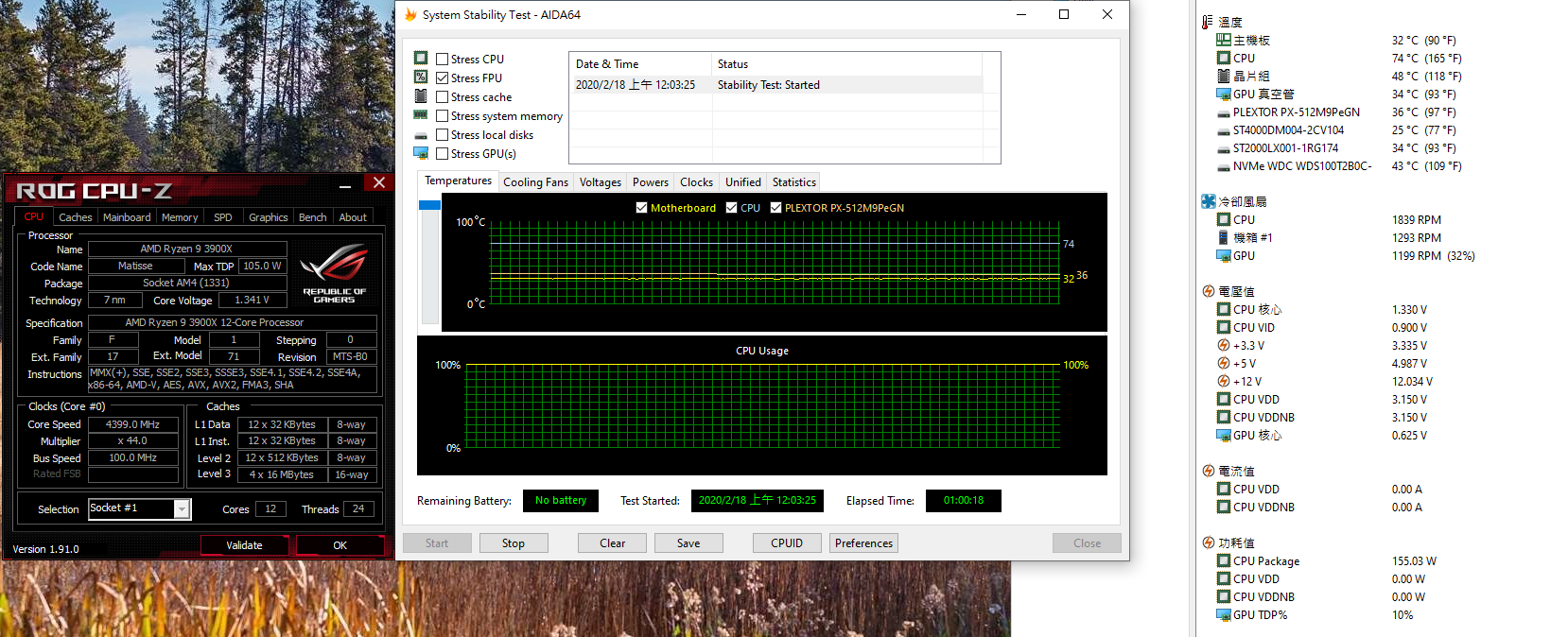Hide the Motherboard temperature graph line
1568x637 pixels.
(x=642, y=208)
